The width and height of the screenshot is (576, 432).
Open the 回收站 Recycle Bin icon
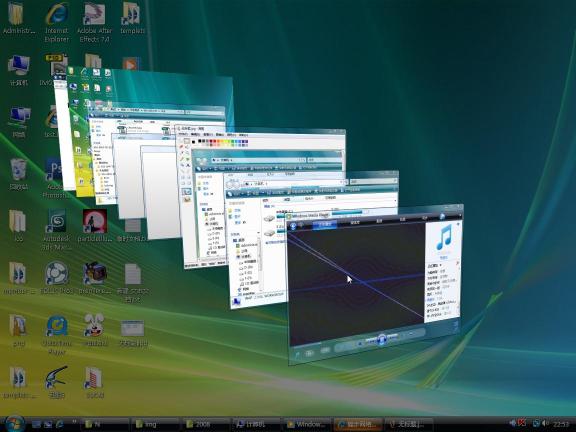[18, 174]
